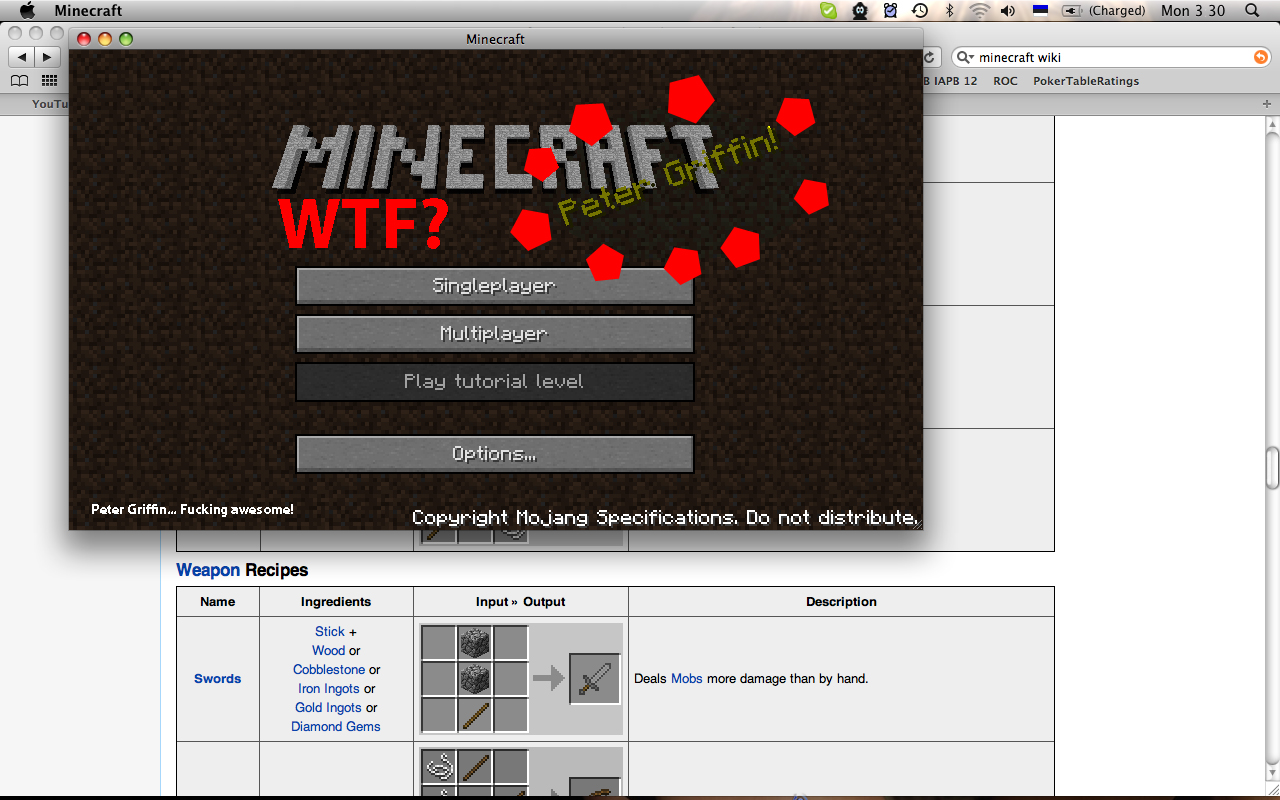Click the 'Input » Output' column header
1280x800 pixels.
(521, 602)
